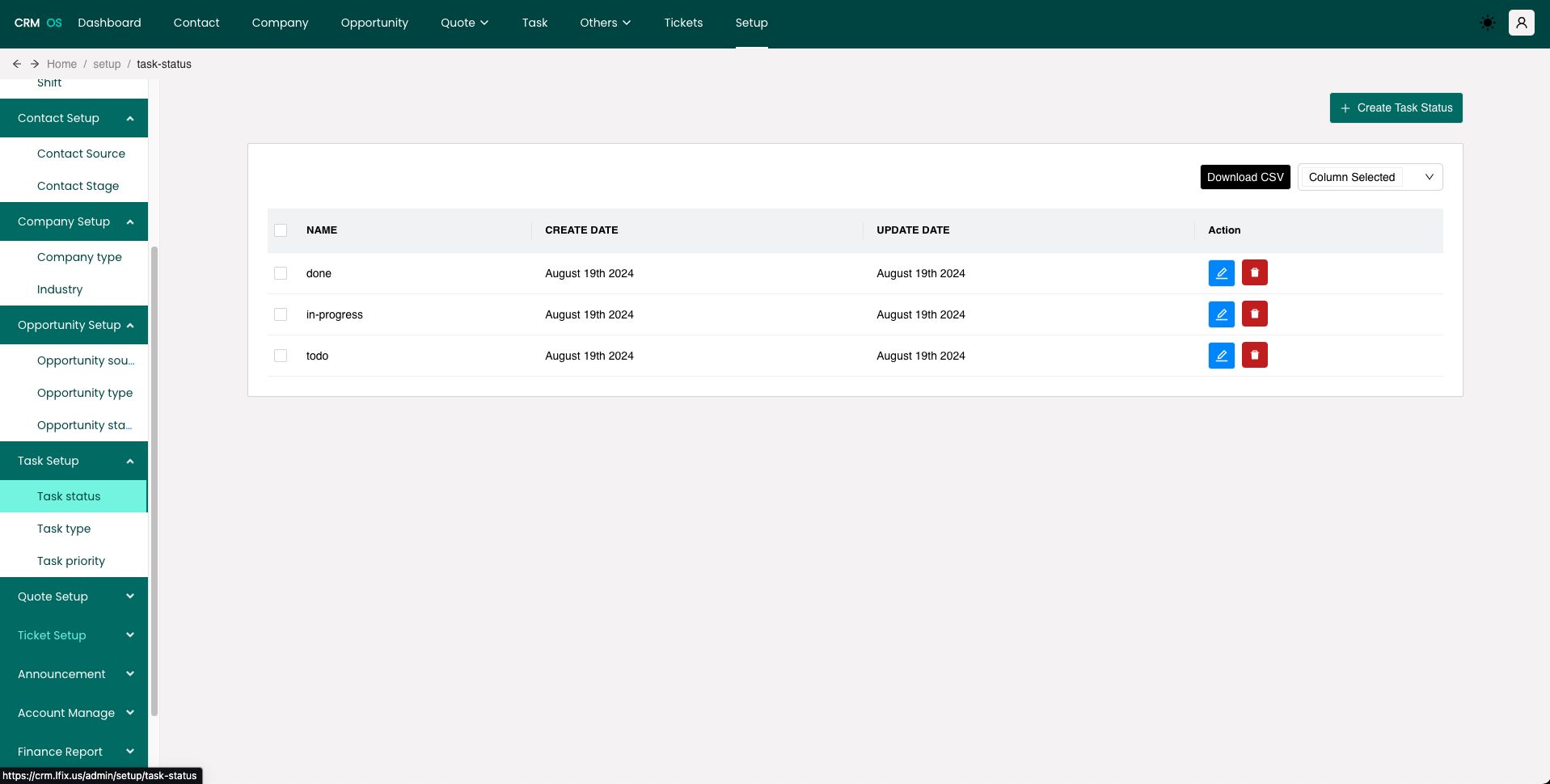Go to the Contact menu item
Viewport: 1550px width, 784px height.
pyautogui.click(x=196, y=23)
